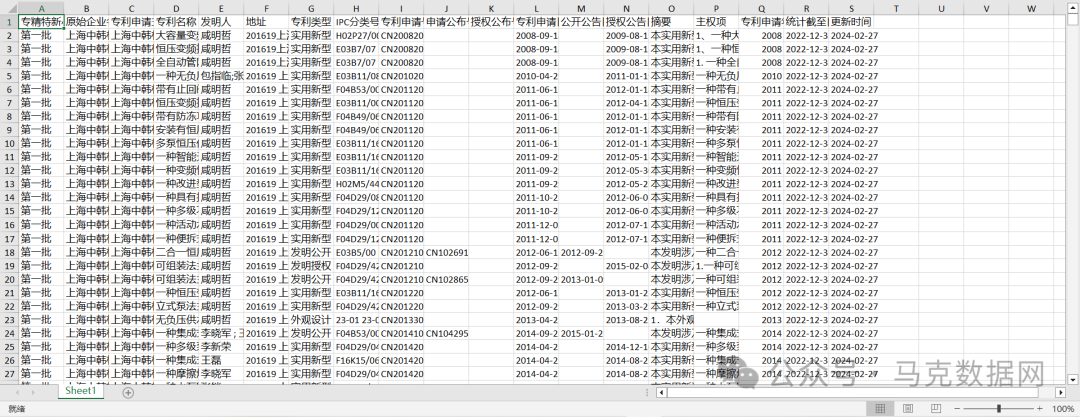This screenshot has height=417, width=1080.
Task: Click the vertical scrollbar down arrow
Action: pos(1073,379)
